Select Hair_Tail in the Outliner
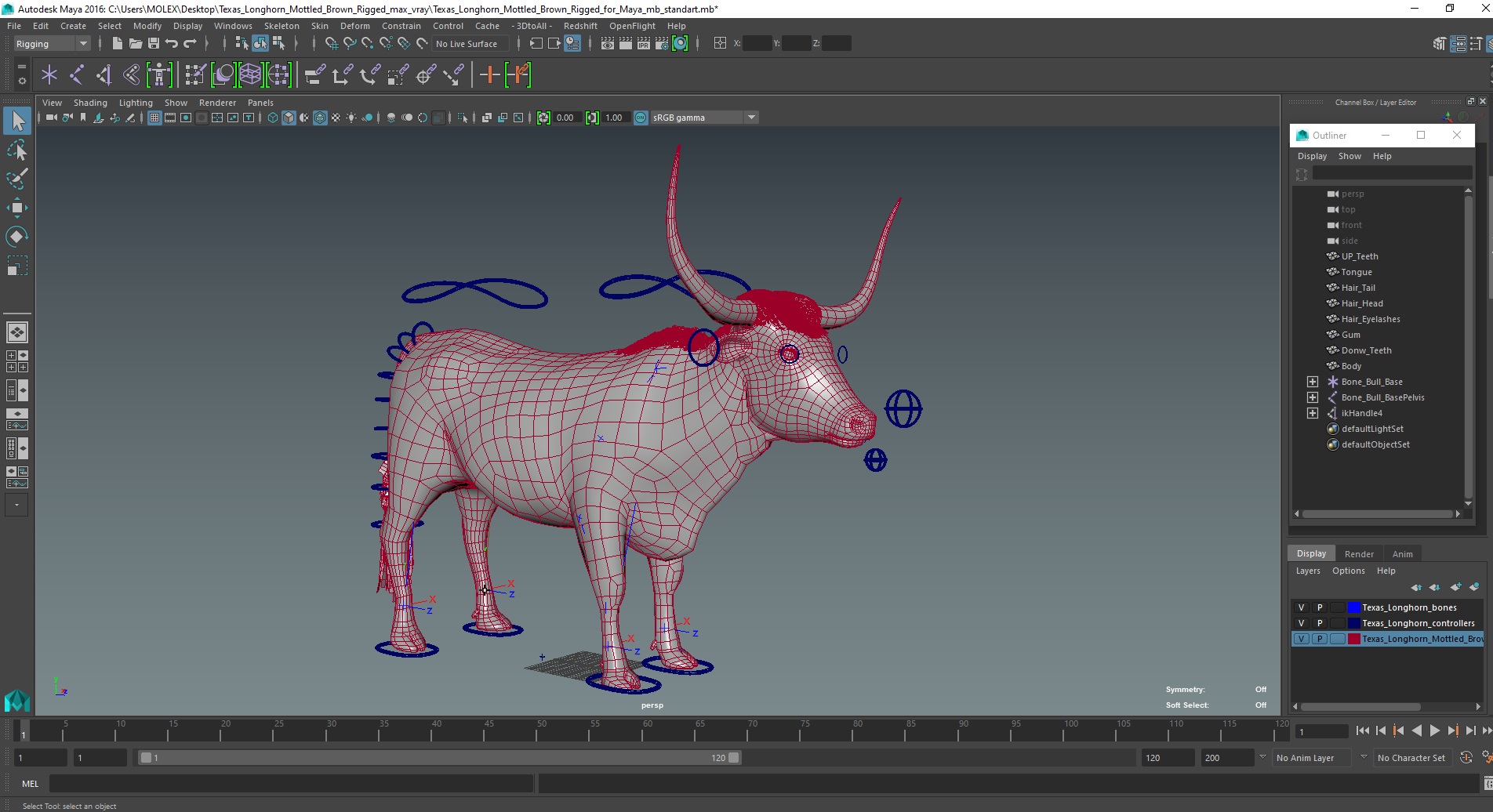This screenshot has height=812, width=1493. [1357, 288]
